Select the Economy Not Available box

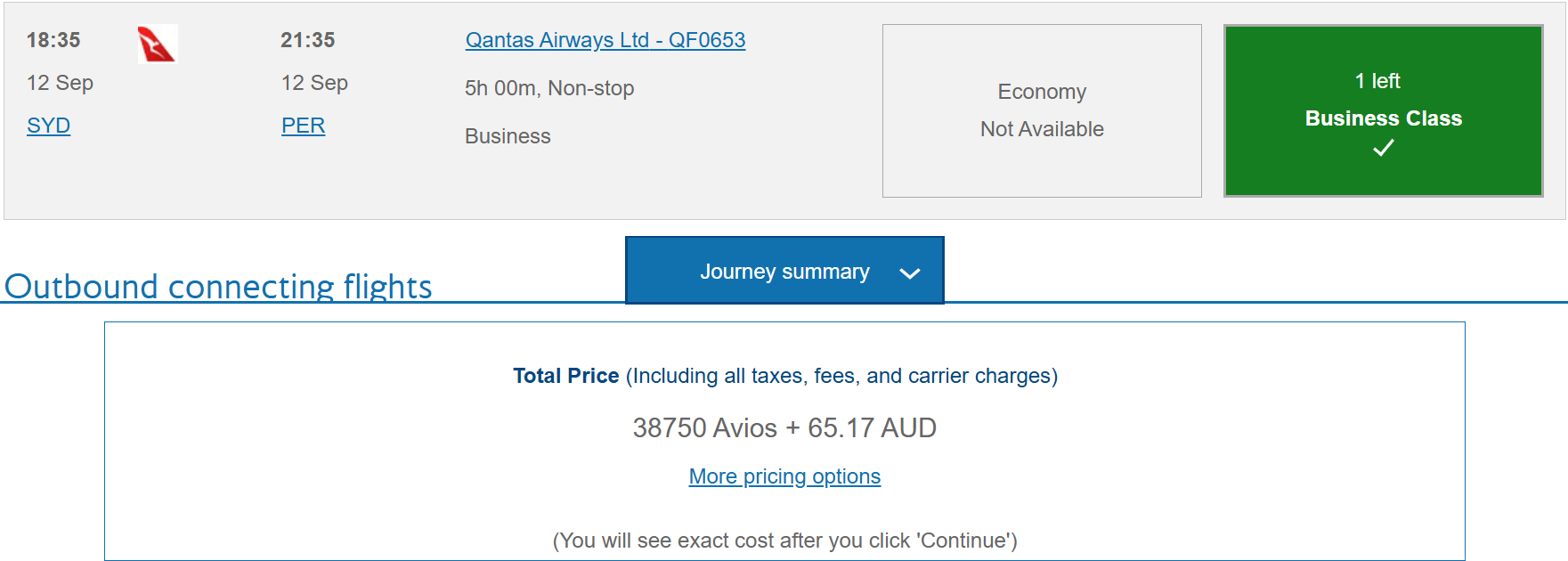pyautogui.click(x=1041, y=110)
